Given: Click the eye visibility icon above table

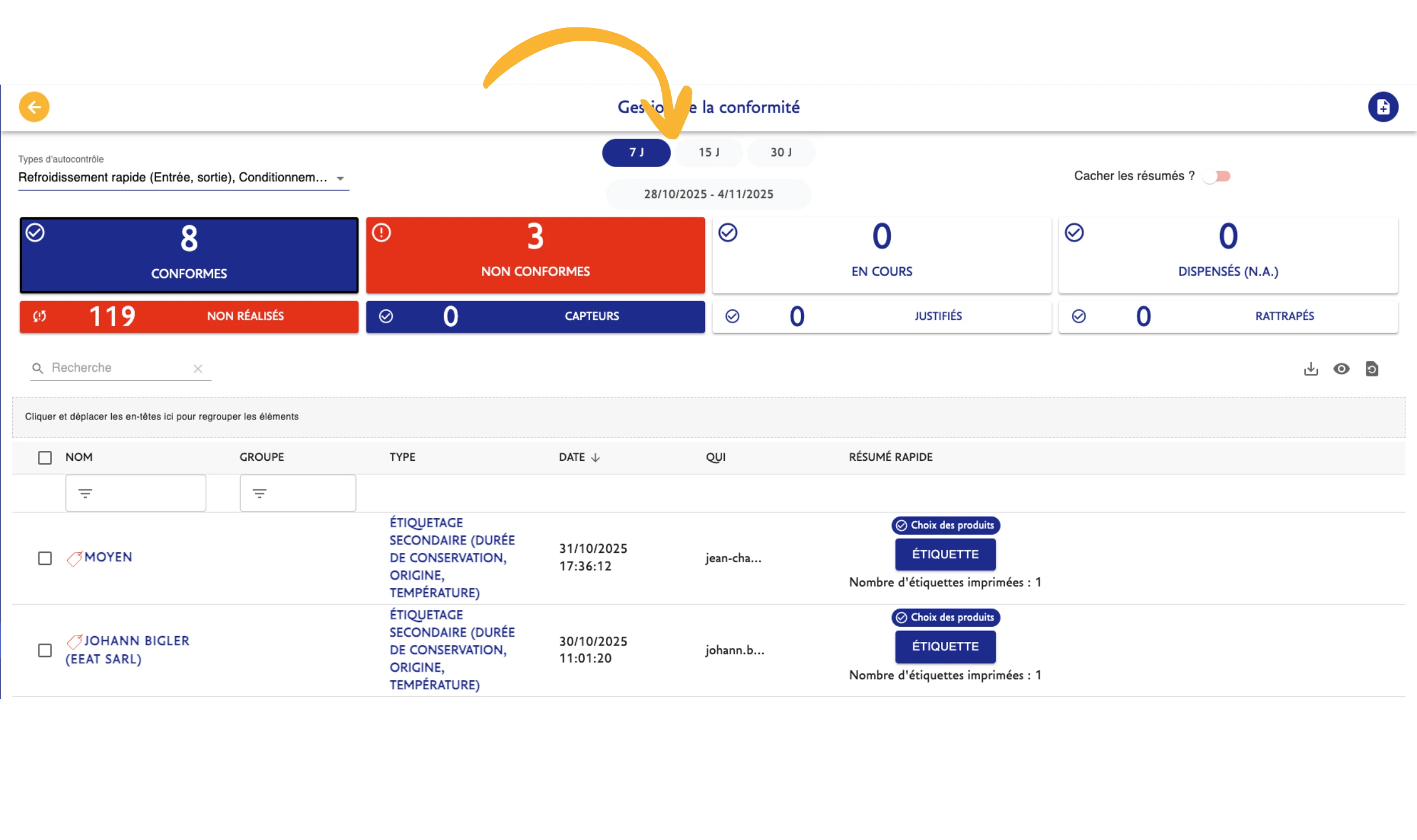Looking at the screenshot, I should [x=1341, y=369].
